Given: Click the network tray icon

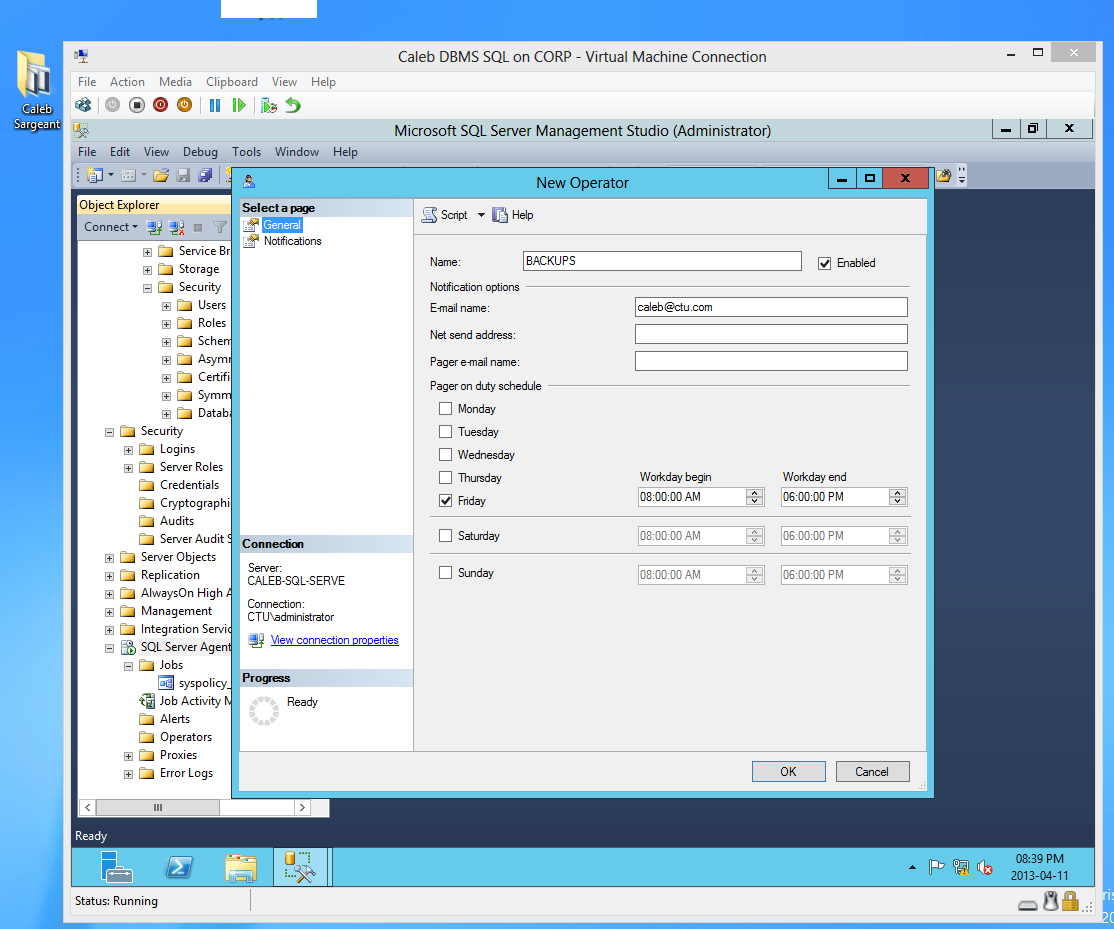Looking at the screenshot, I should click(x=961, y=866).
